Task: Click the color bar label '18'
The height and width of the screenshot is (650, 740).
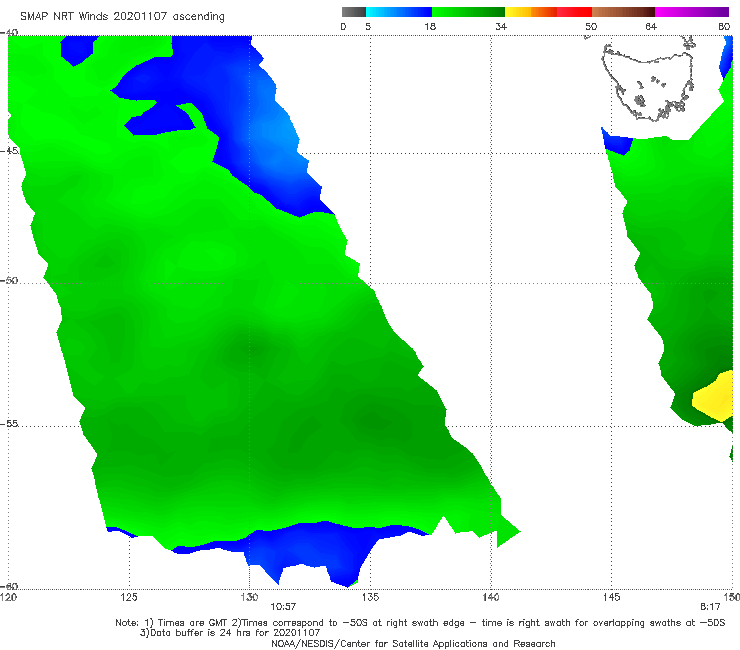Action: coord(430,26)
